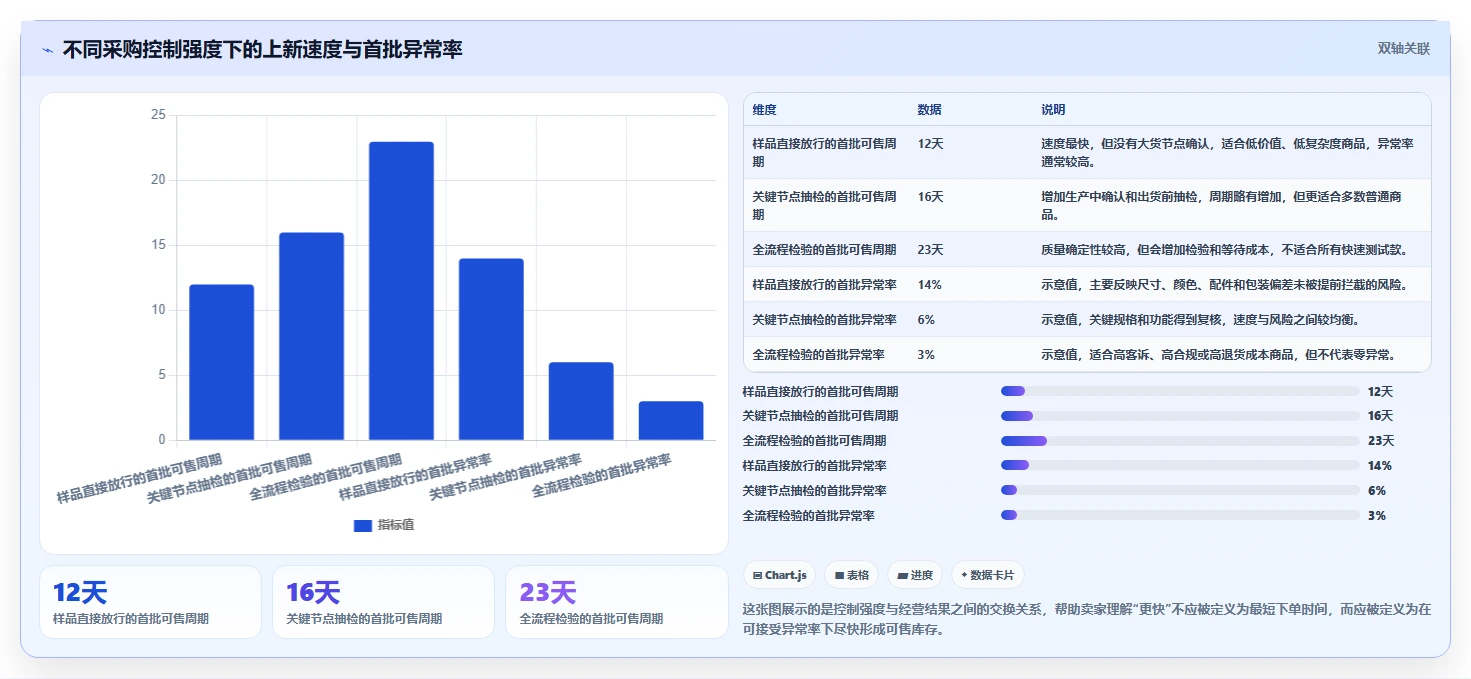Click the y-axis tick label 5
The height and width of the screenshot is (679, 1471).
click(161, 375)
